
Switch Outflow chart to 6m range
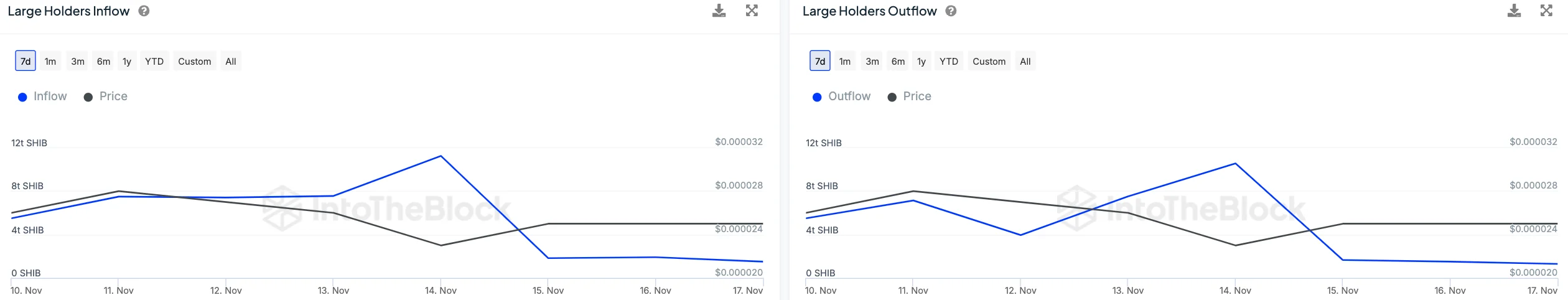point(898,61)
